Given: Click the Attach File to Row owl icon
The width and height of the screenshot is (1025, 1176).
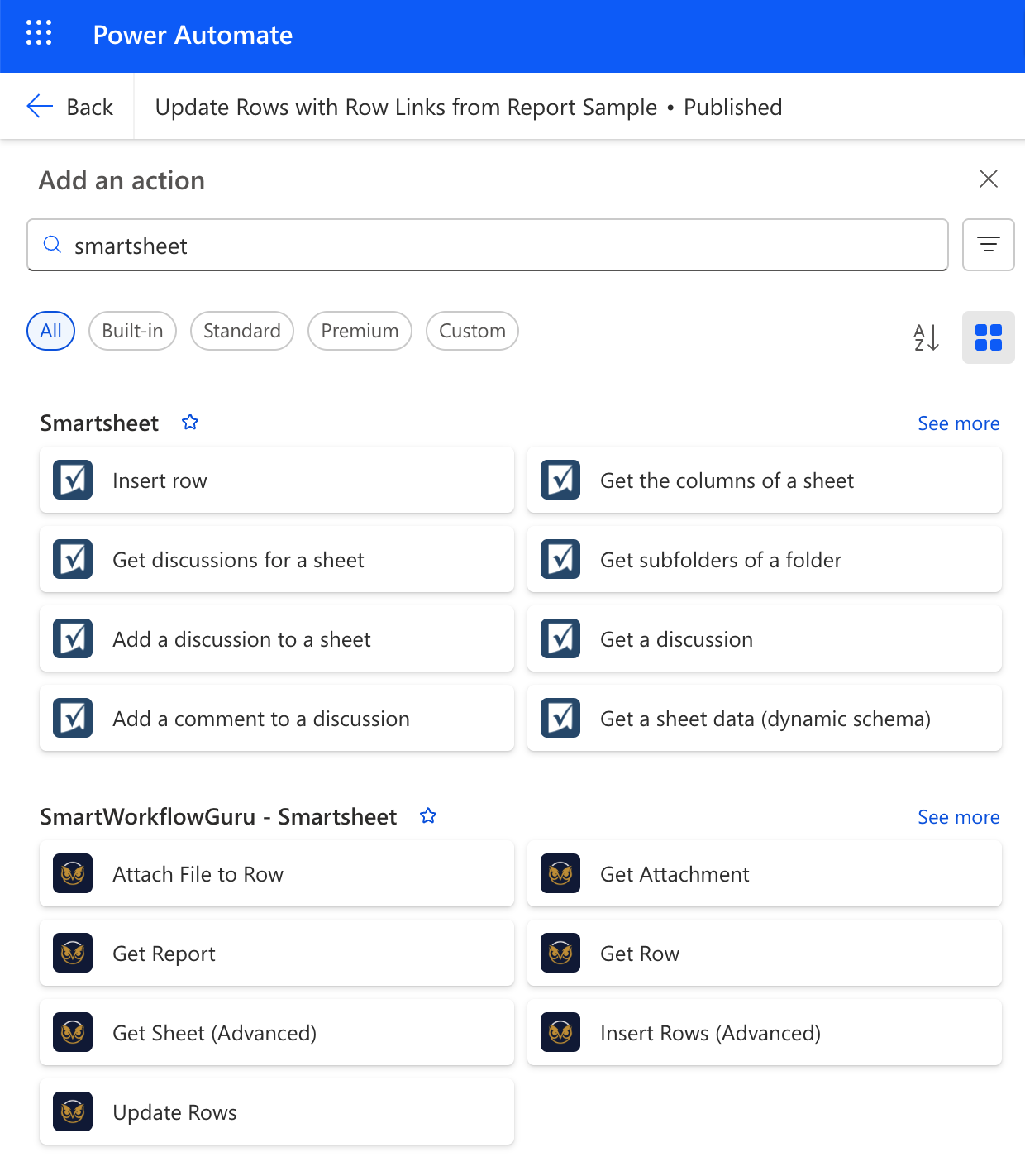Looking at the screenshot, I should (73, 873).
